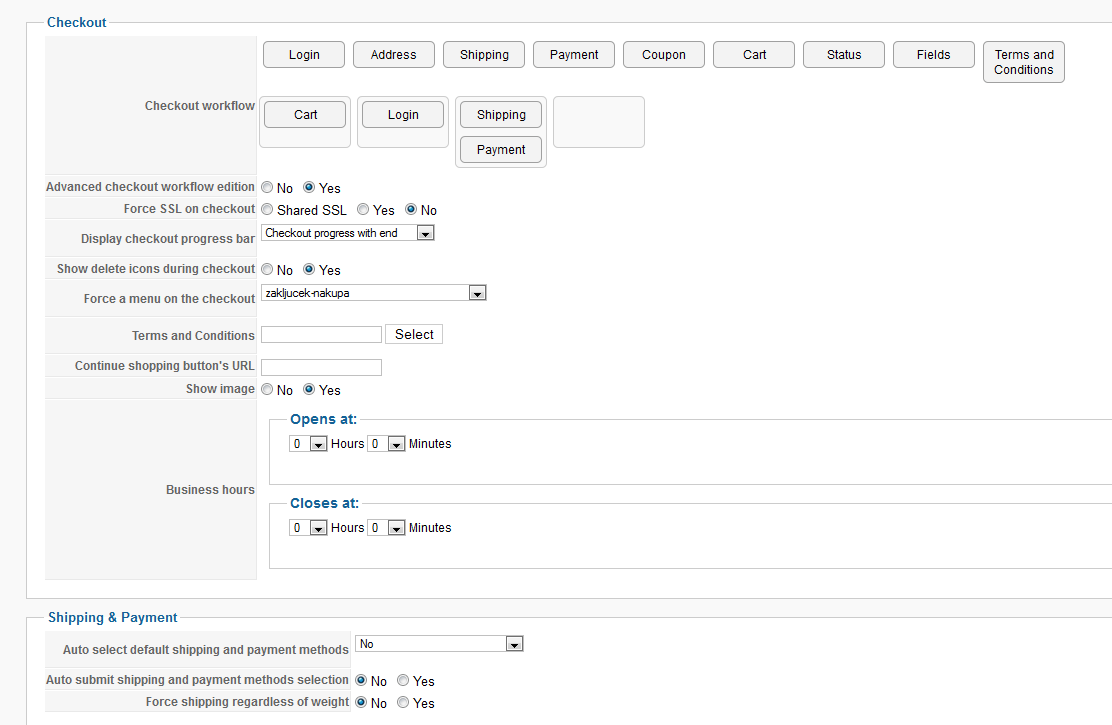Click the Status workflow block button

[844, 55]
